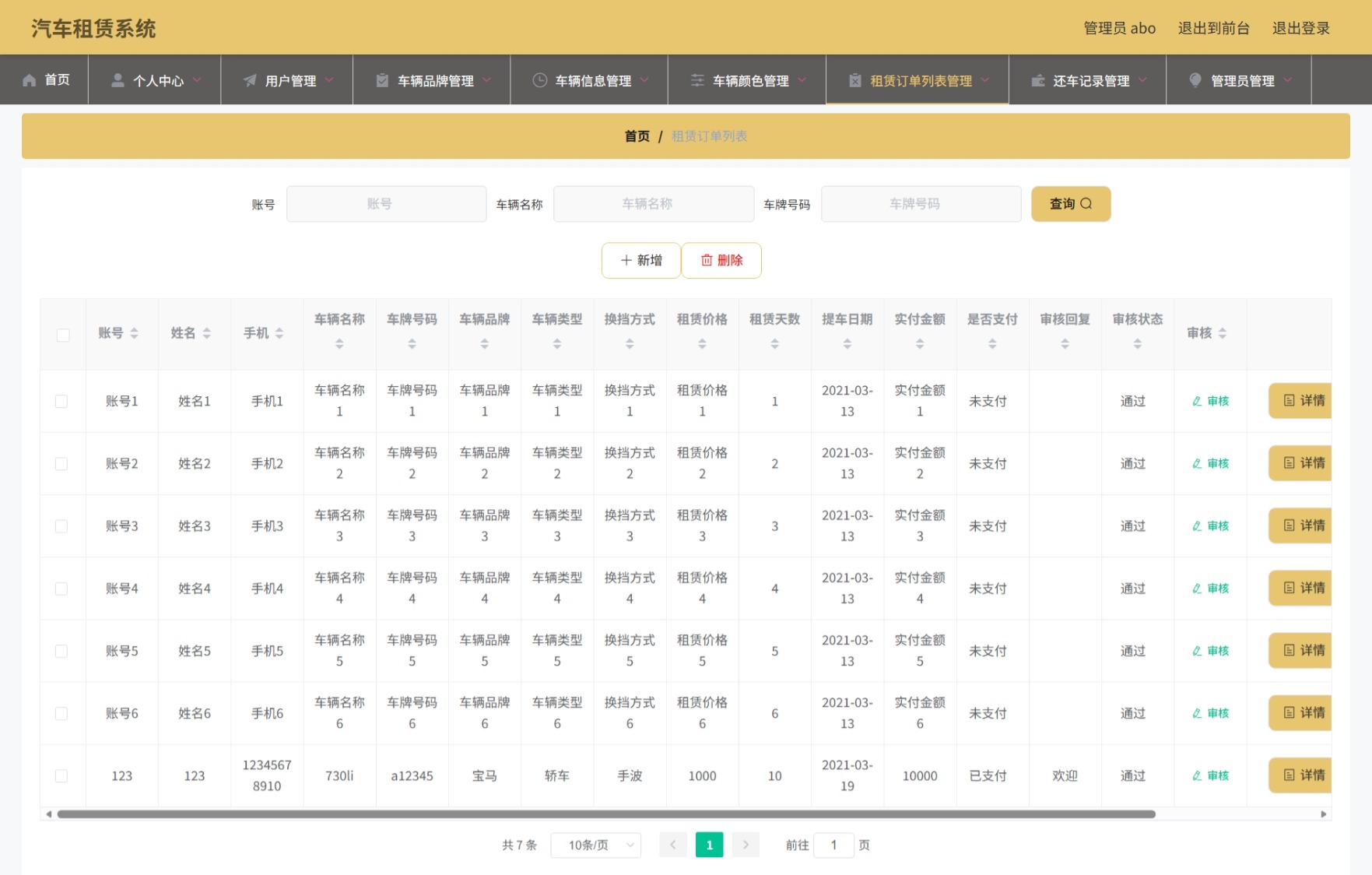This screenshot has height=875, width=1372.
Task: Sort by 手机 column sort arrows
Action: tap(279, 333)
